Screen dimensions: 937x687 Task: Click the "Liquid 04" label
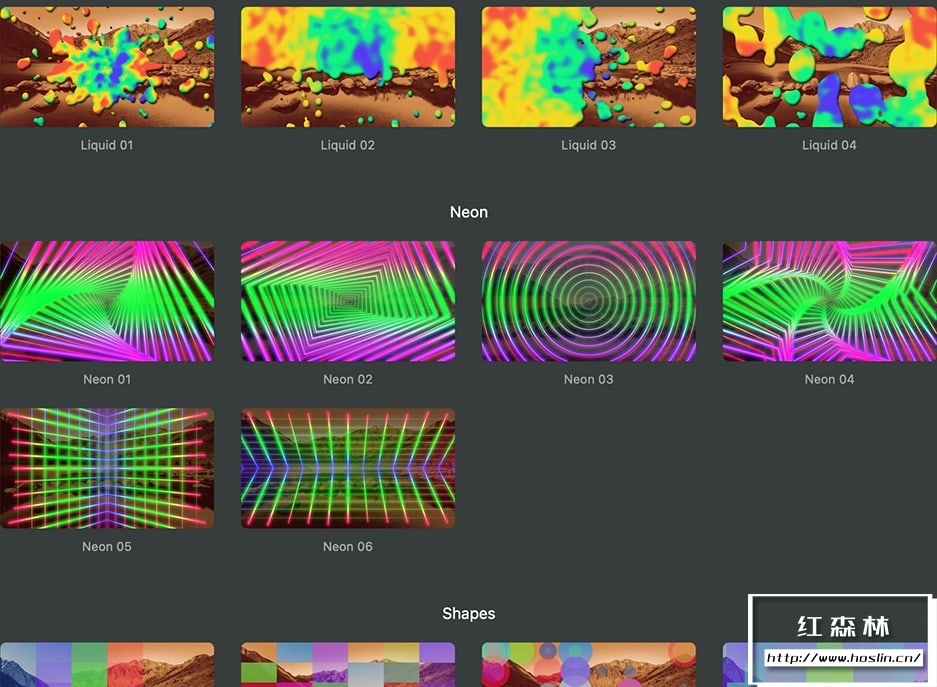(x=829, y=145)
